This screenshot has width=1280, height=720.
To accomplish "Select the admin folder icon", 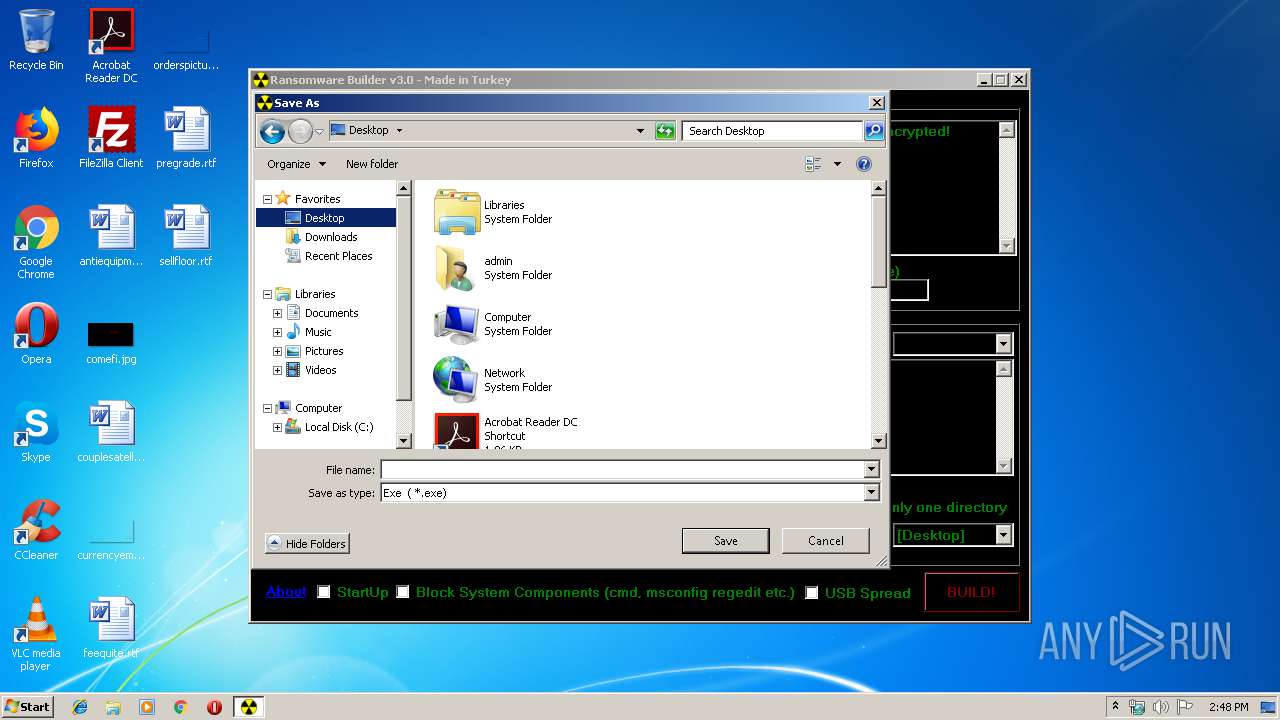I will pyautogui.click(x=457, y=268).
